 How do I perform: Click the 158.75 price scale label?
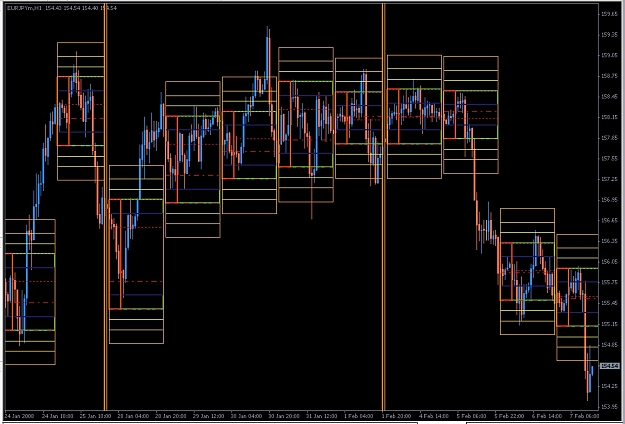coord(611,76)
